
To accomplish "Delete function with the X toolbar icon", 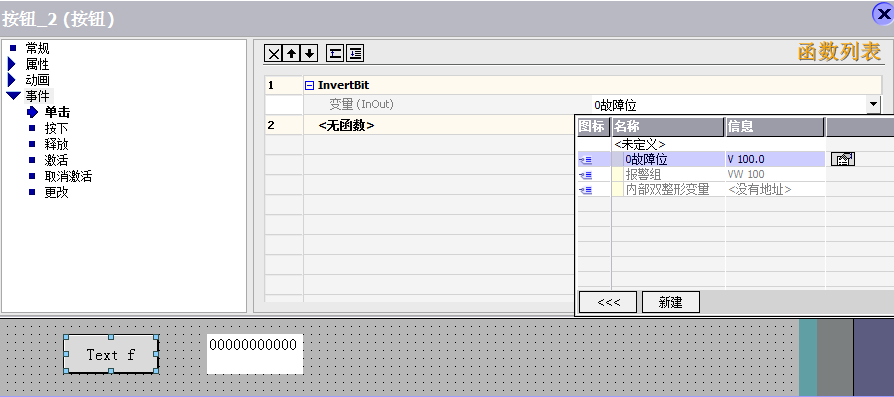I will point(274,54).
